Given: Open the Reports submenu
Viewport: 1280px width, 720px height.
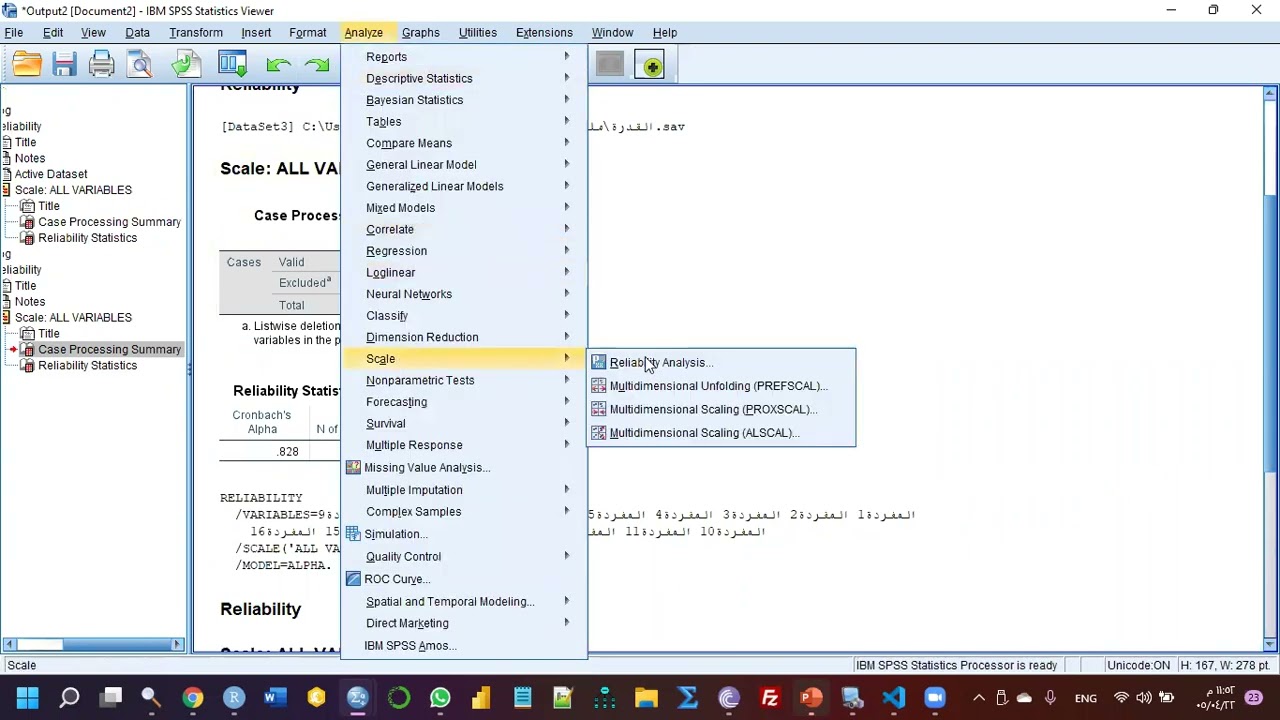Looking at the screenshot, I should pos(465,57).
